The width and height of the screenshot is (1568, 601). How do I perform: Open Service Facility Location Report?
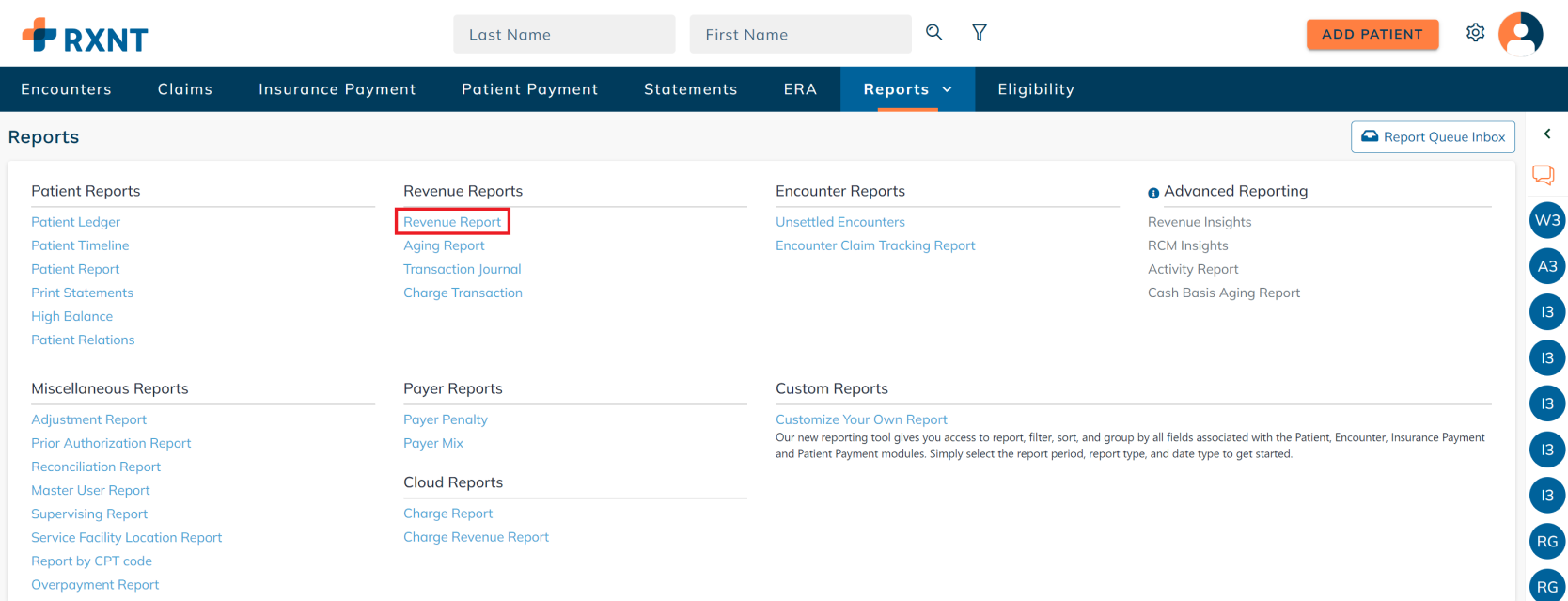[127, 537]
